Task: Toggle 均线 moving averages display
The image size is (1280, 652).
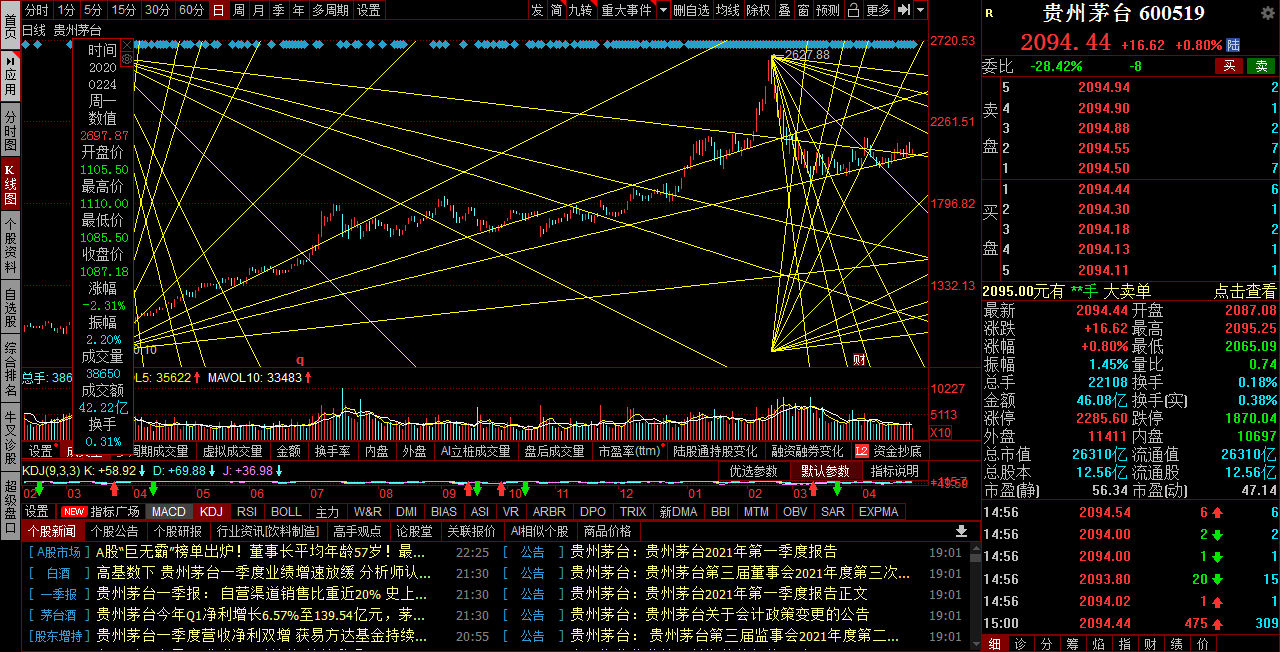Action: coord(728,10)
